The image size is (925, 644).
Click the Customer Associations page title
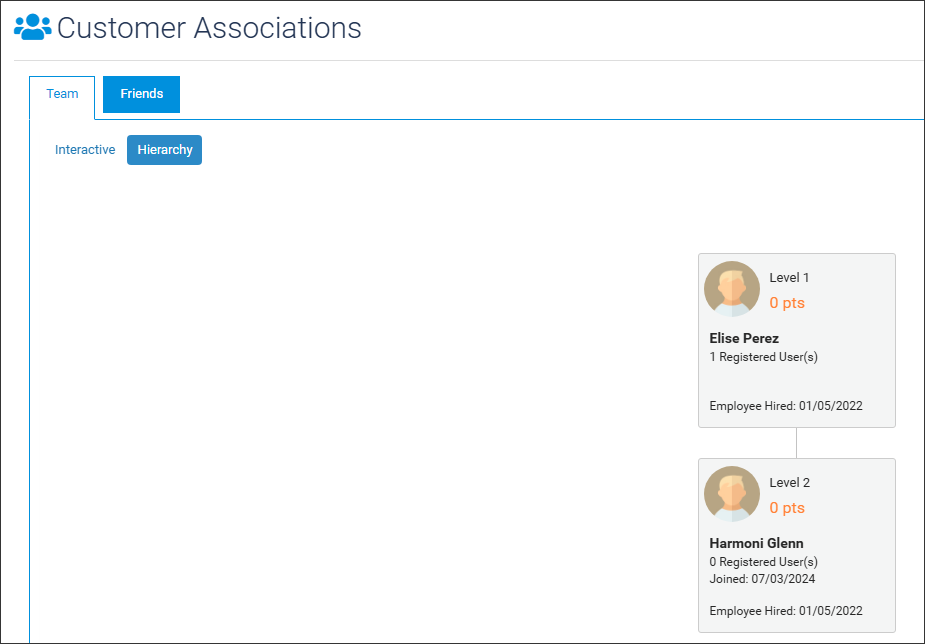[x=209, y=28]
